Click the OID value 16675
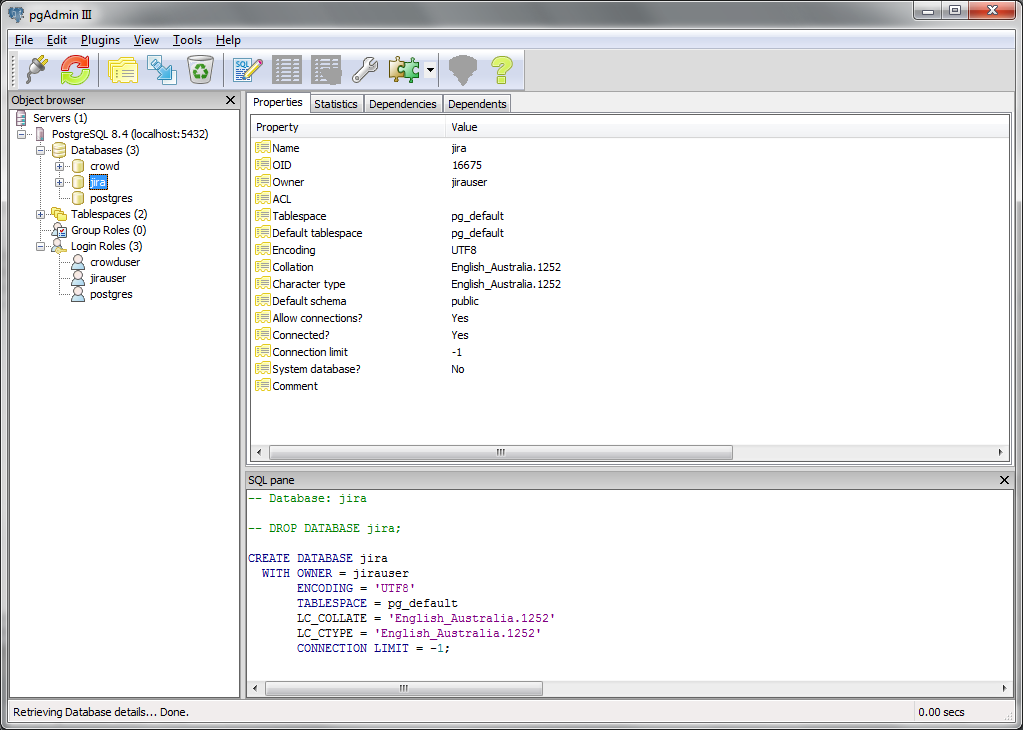The width and height of the screenshot is (1023, 730). (x=466, y=165)
